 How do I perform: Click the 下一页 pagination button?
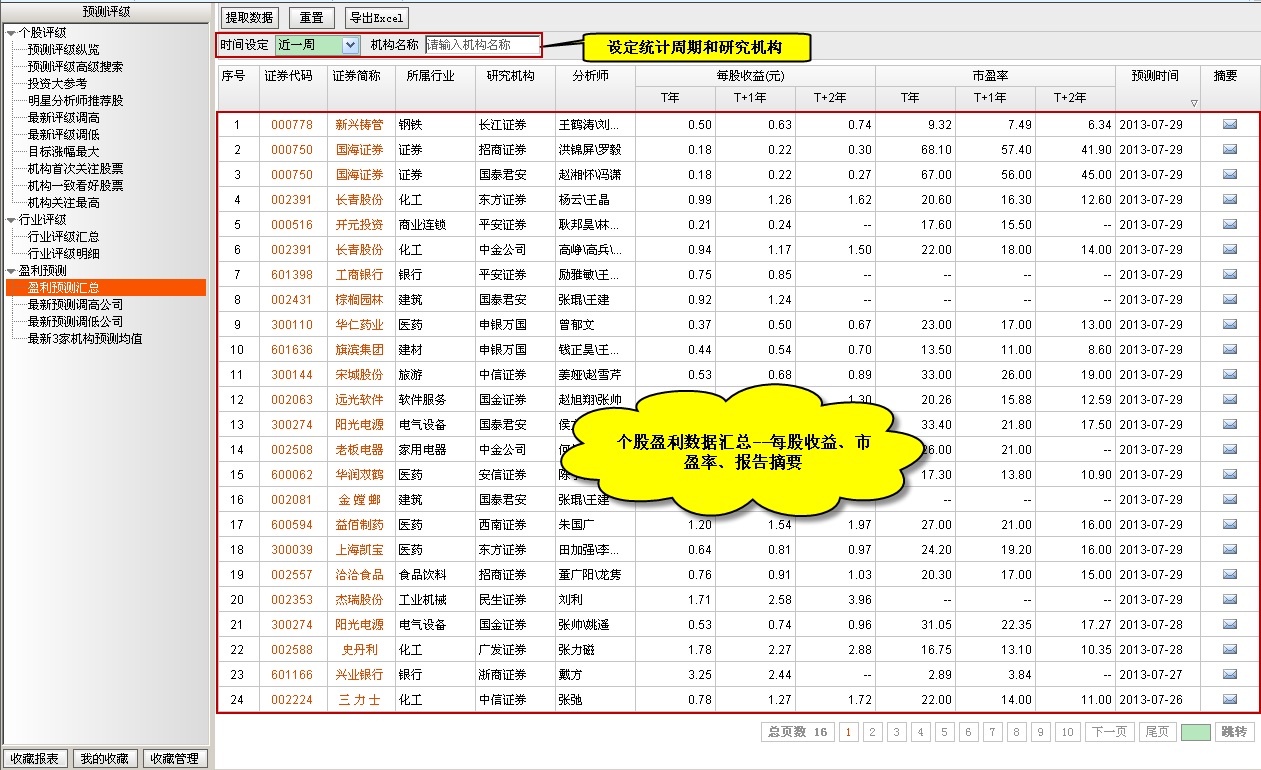1109,733
